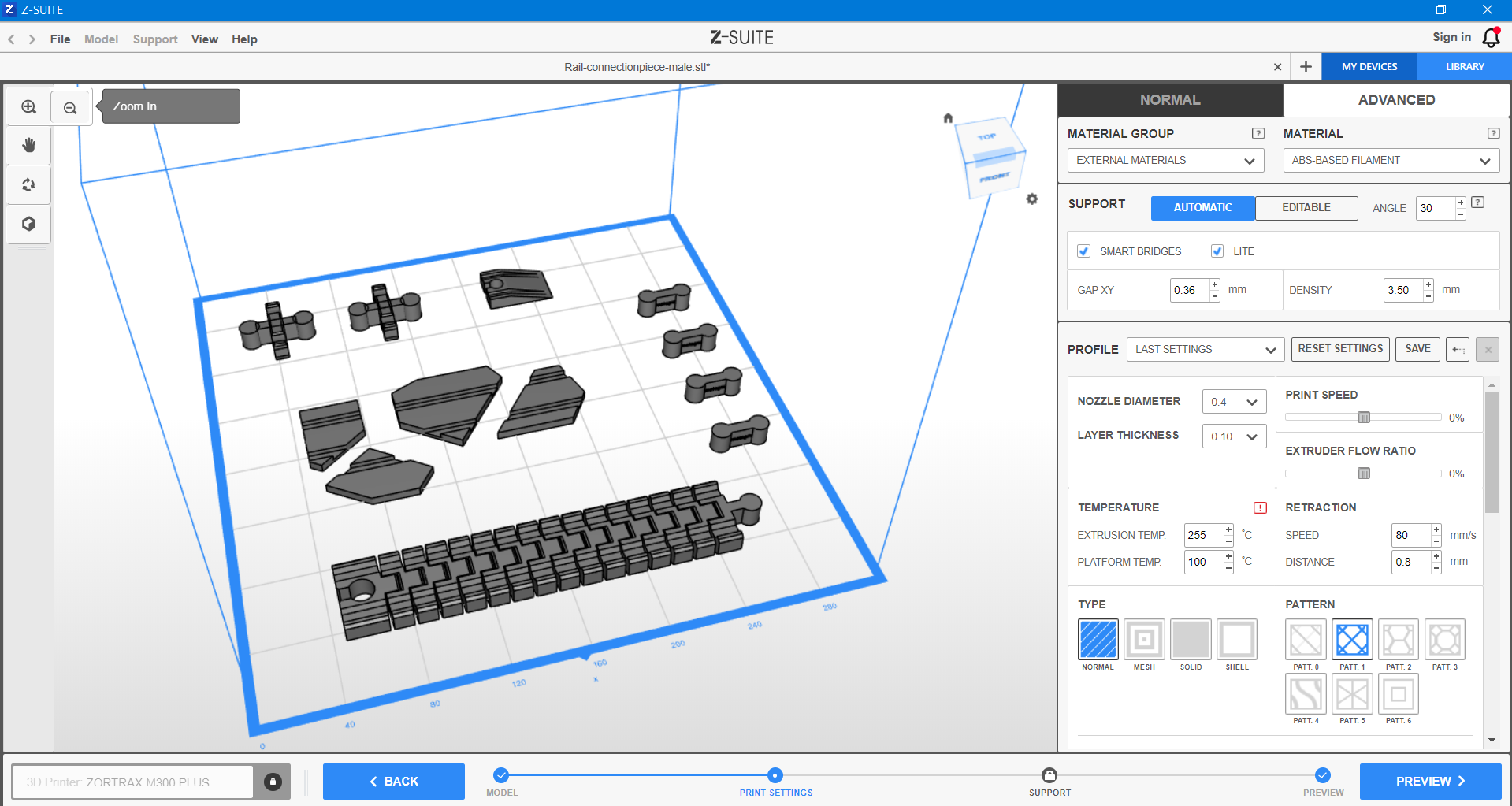
Task: Click the orientation view cube
Action: (x=990, y=158)
